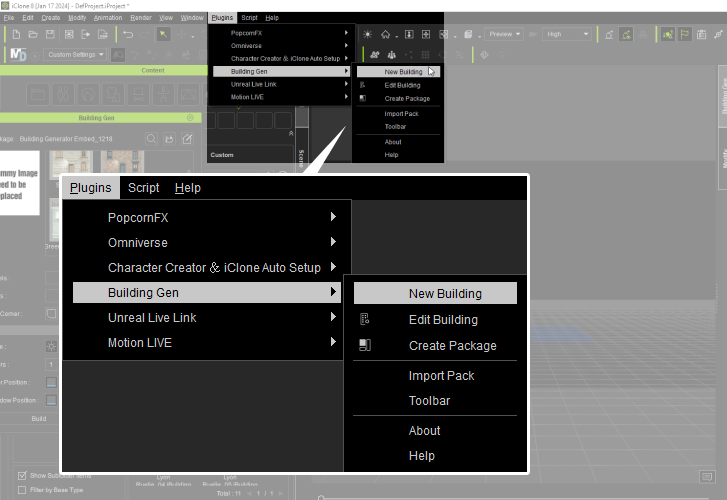Click the Export toolbar icon

(86, 34)
